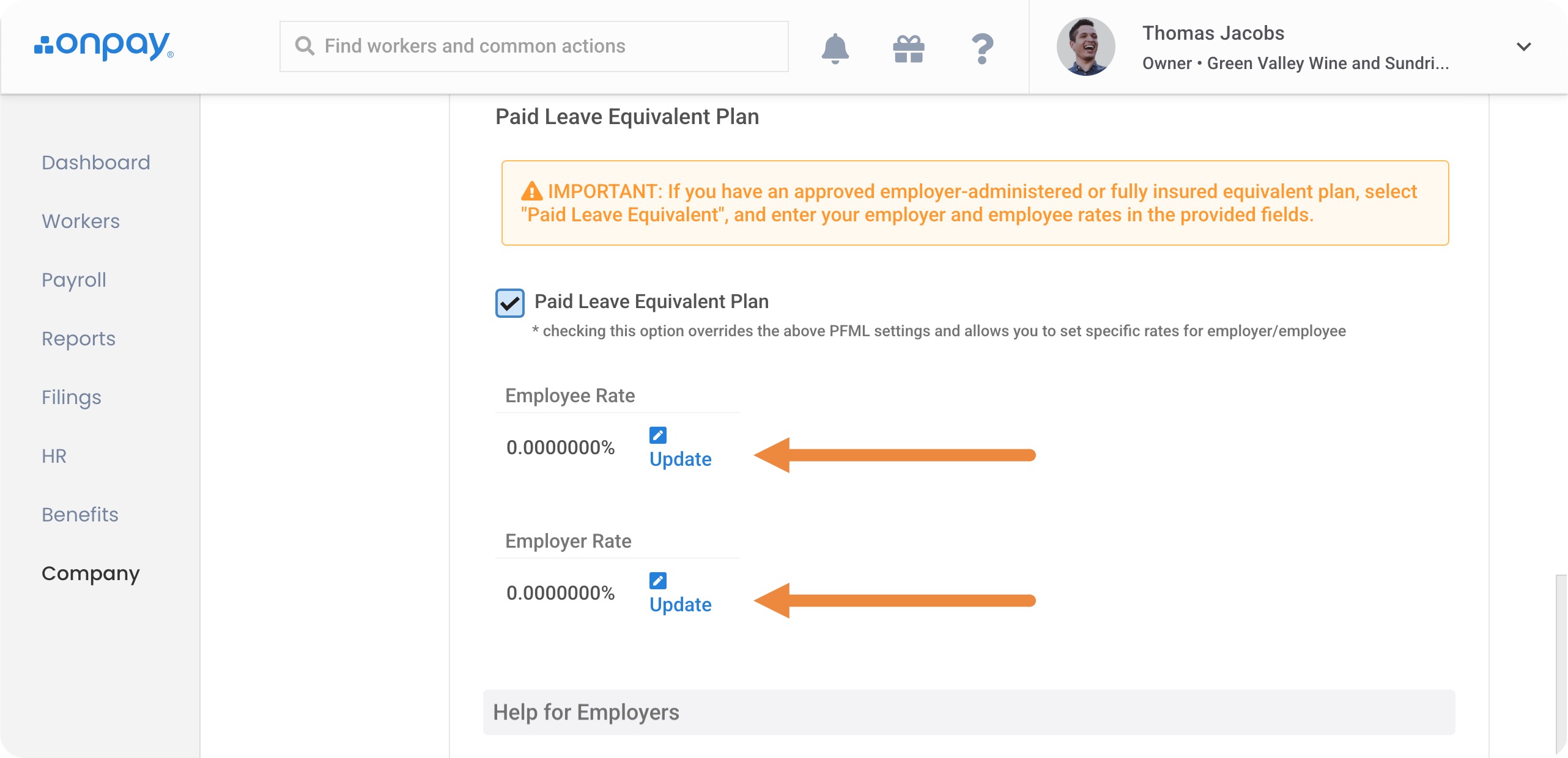Expand the Thomas Jacobs account dropdown
This screenshot has width=1568, height=758.
click(1524, 46)
